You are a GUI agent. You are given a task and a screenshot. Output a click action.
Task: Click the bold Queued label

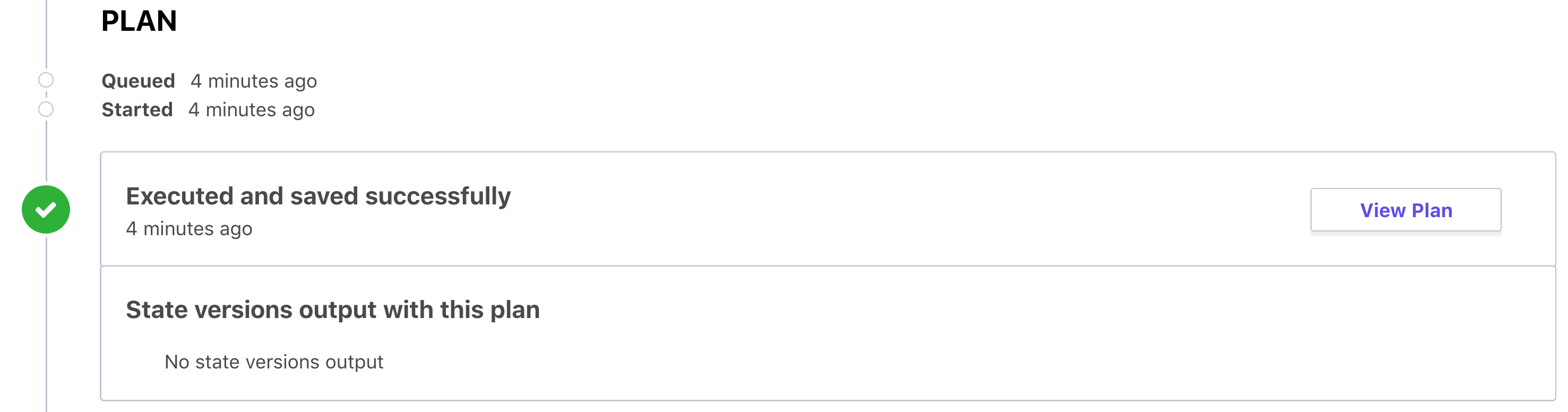click(x=138, y=81)
